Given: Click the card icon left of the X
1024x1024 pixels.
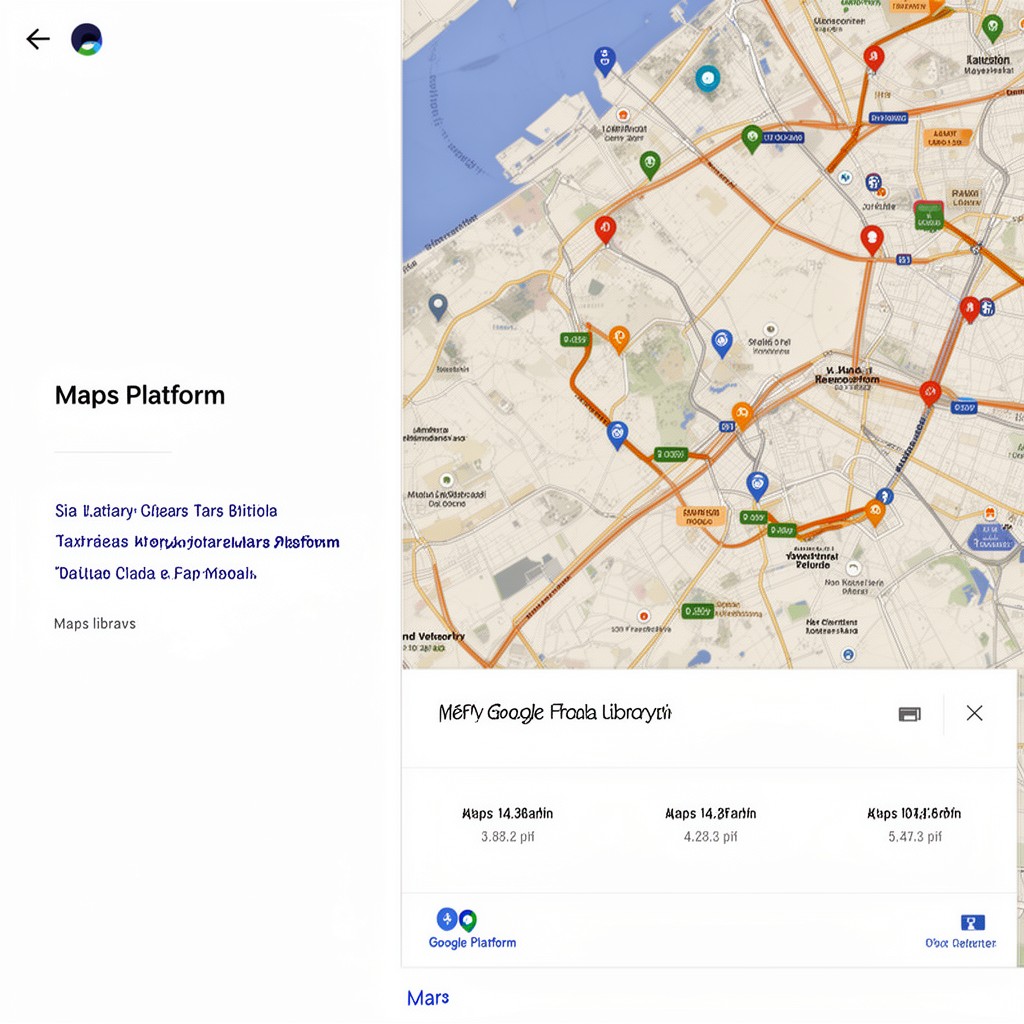Looking at the screenshot, I should point(910,714).
